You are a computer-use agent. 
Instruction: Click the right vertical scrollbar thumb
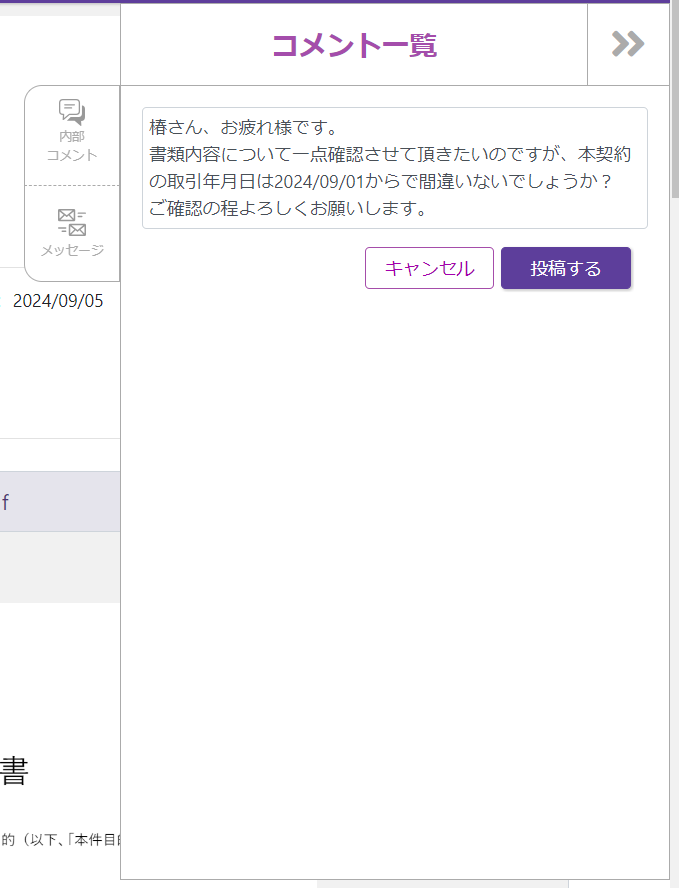tap(674, 100)
